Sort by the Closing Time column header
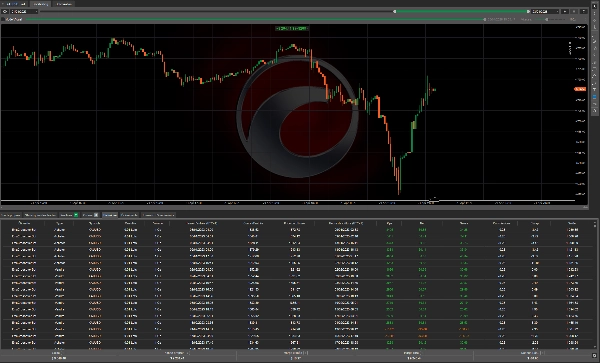 coord(346,223)
